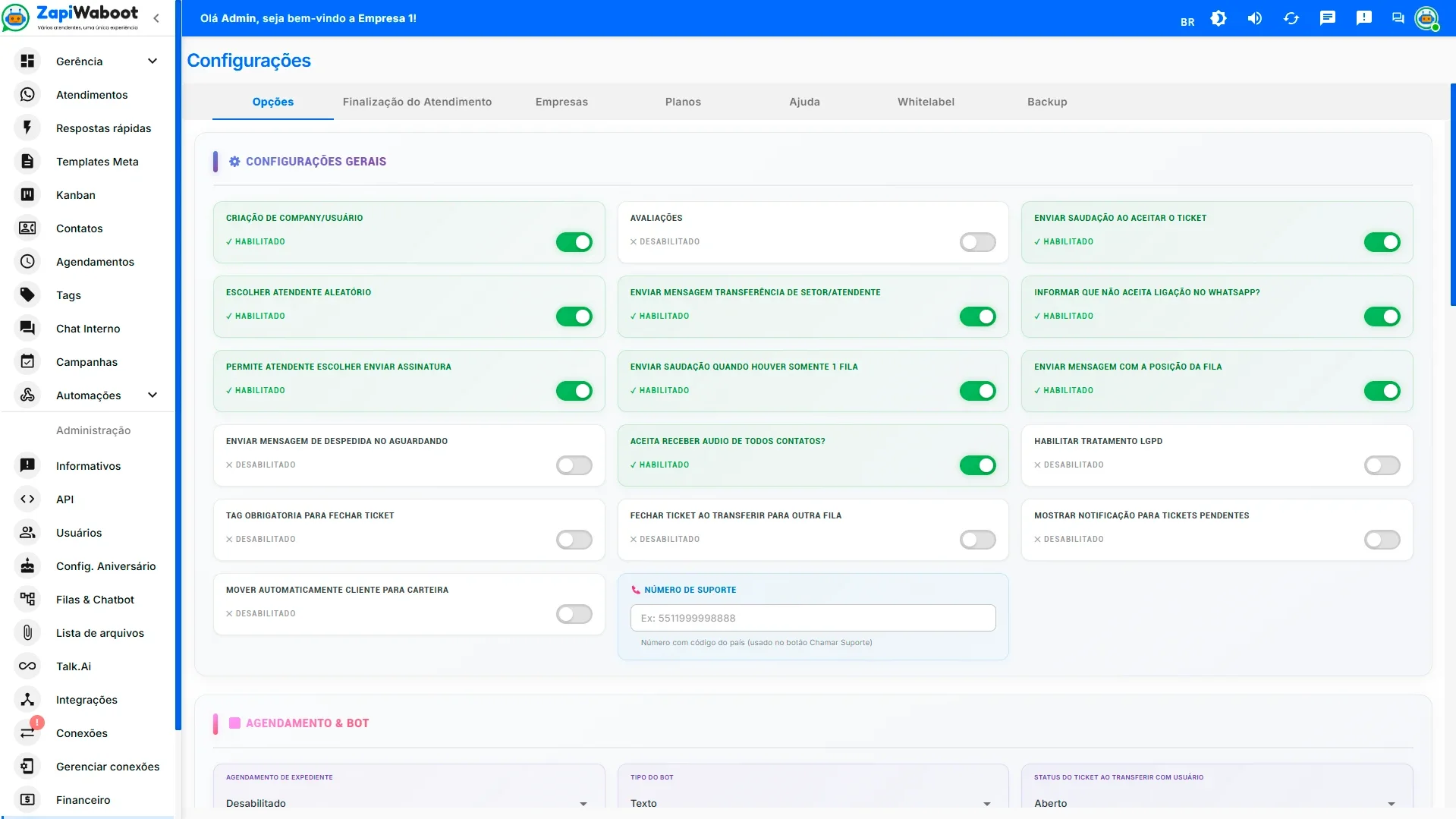Toggle Escolher atendente aleatório switch
The image size is (1456, 819).
pyautogui.click(x=574, y=317)
